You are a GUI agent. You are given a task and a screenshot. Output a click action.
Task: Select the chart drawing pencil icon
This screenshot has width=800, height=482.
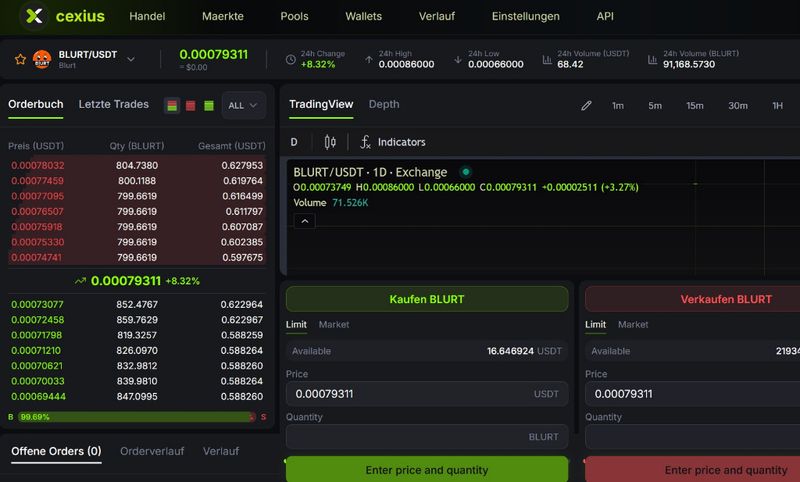tap(586, 106)
